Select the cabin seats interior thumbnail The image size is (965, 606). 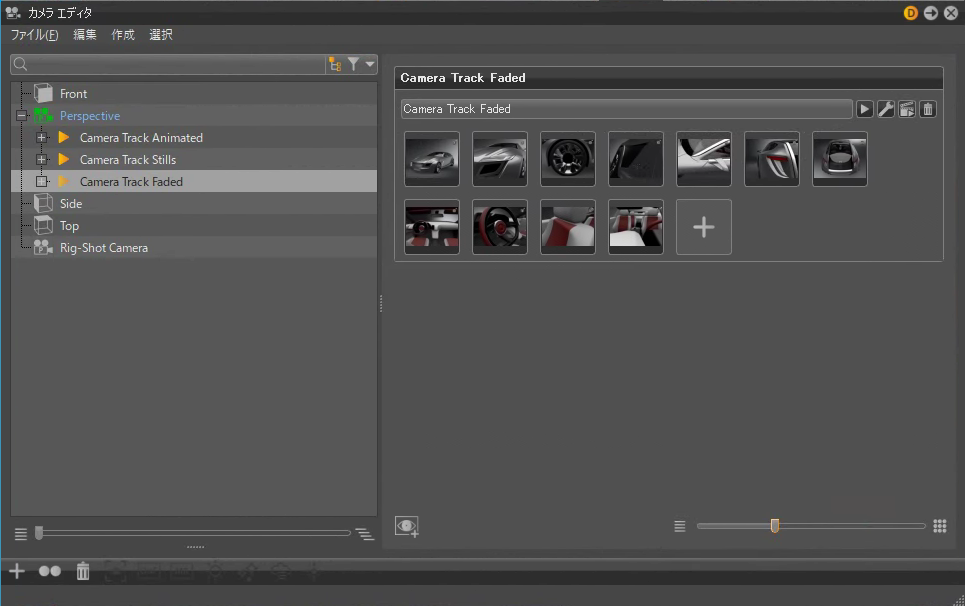click(636, 227)
